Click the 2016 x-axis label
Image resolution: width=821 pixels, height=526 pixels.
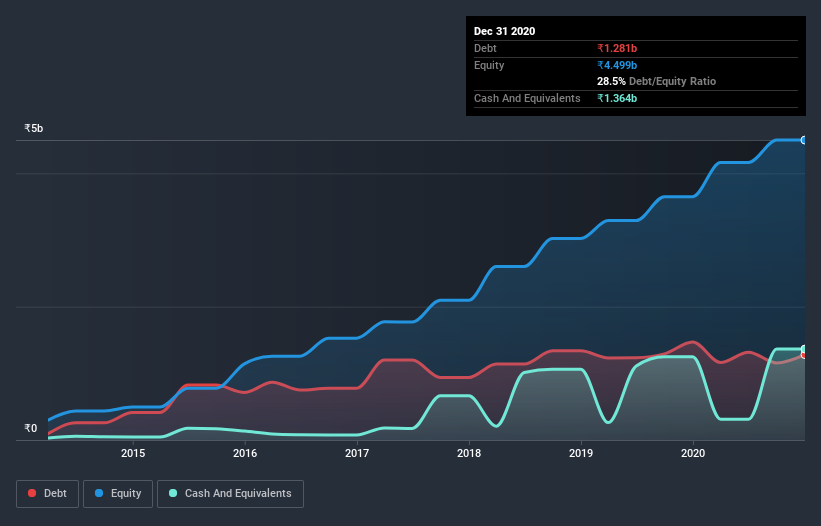point(245,453)
